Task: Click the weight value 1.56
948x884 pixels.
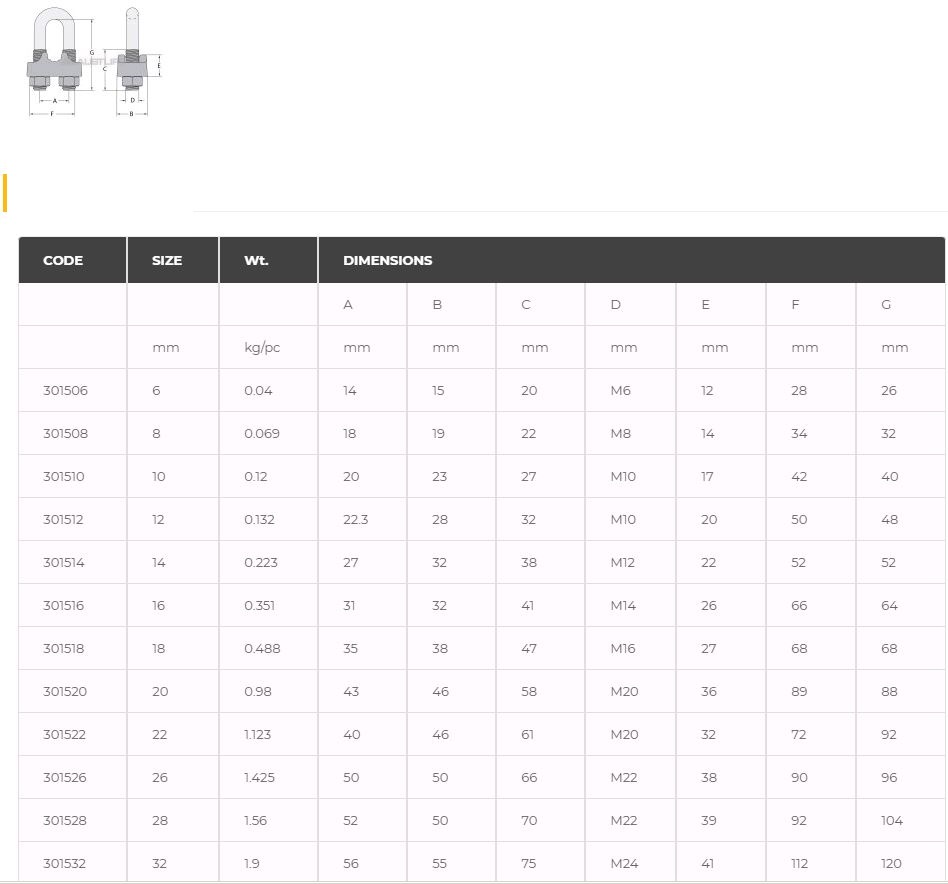Action: coord(255,820)
